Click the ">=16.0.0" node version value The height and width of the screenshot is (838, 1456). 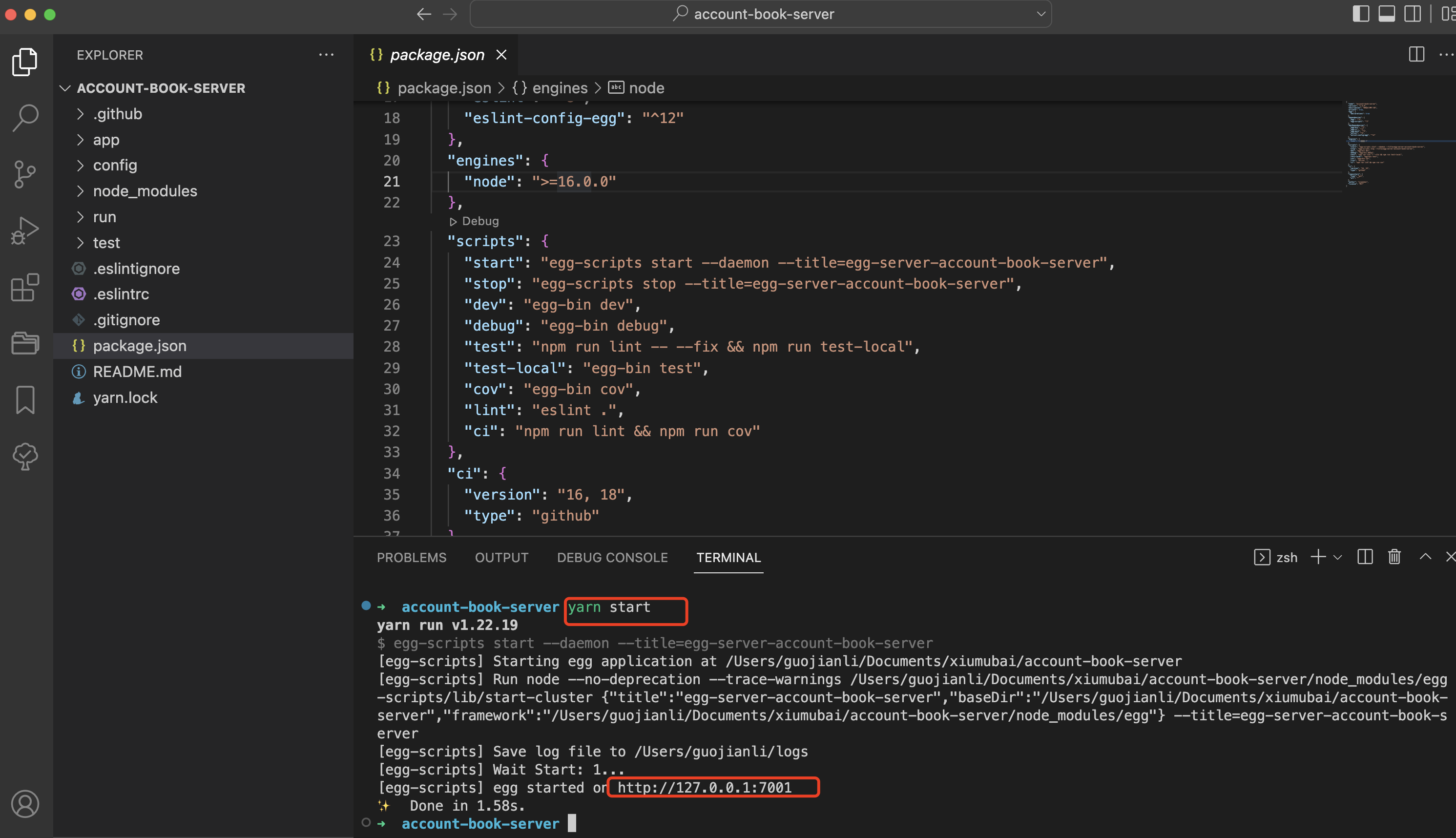[x=574, y=181]
